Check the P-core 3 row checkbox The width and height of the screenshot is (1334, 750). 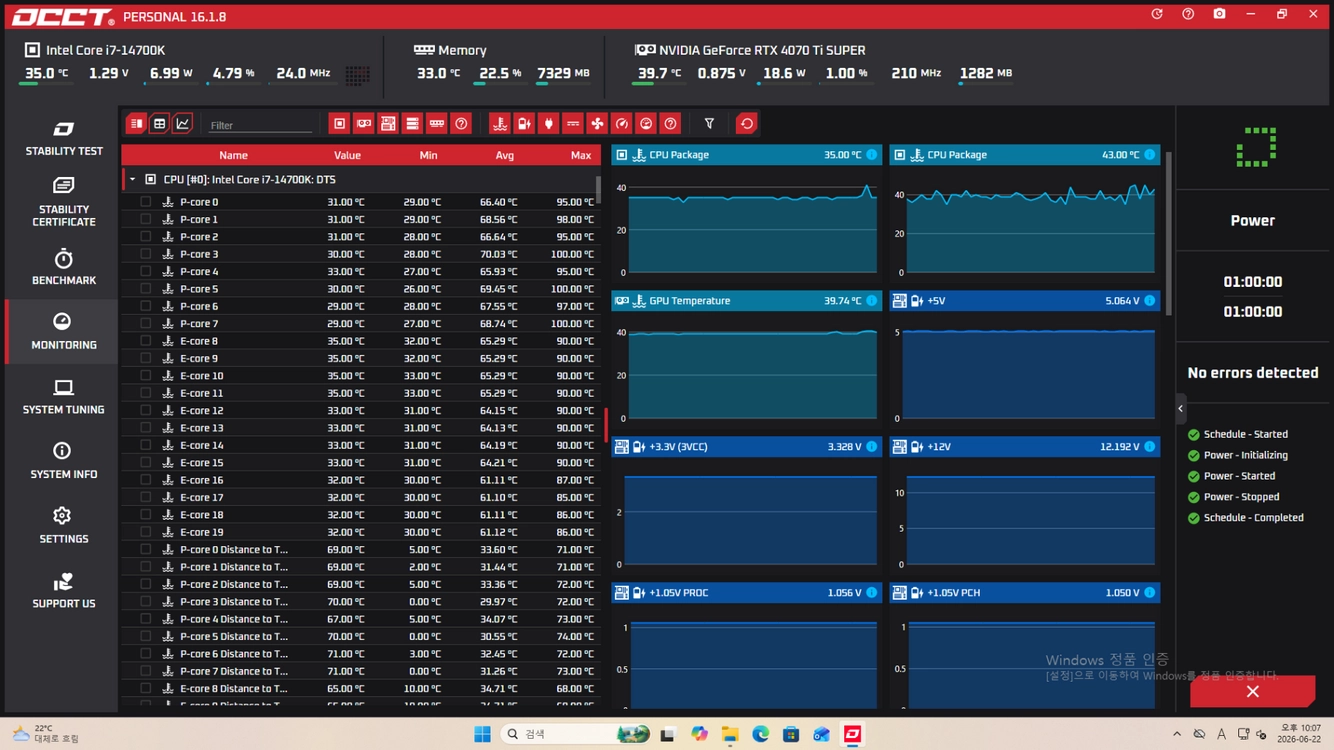[x=146, y=254]
